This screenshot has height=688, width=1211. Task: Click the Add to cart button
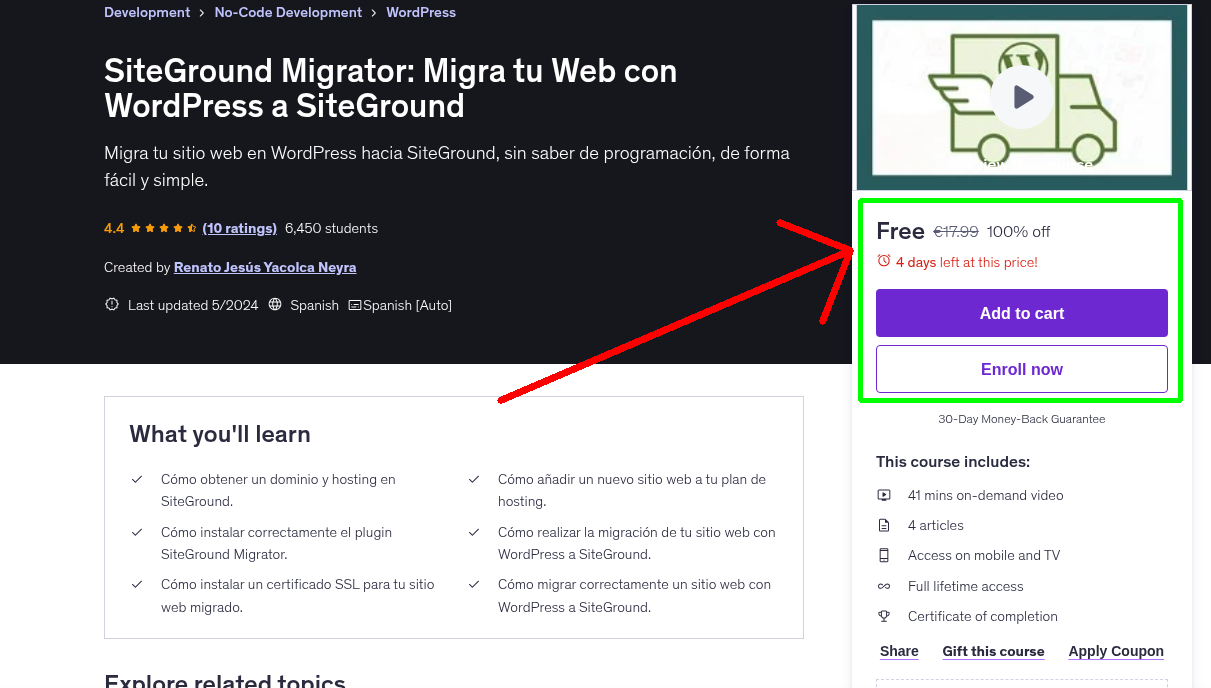(x=1021, y=313)
